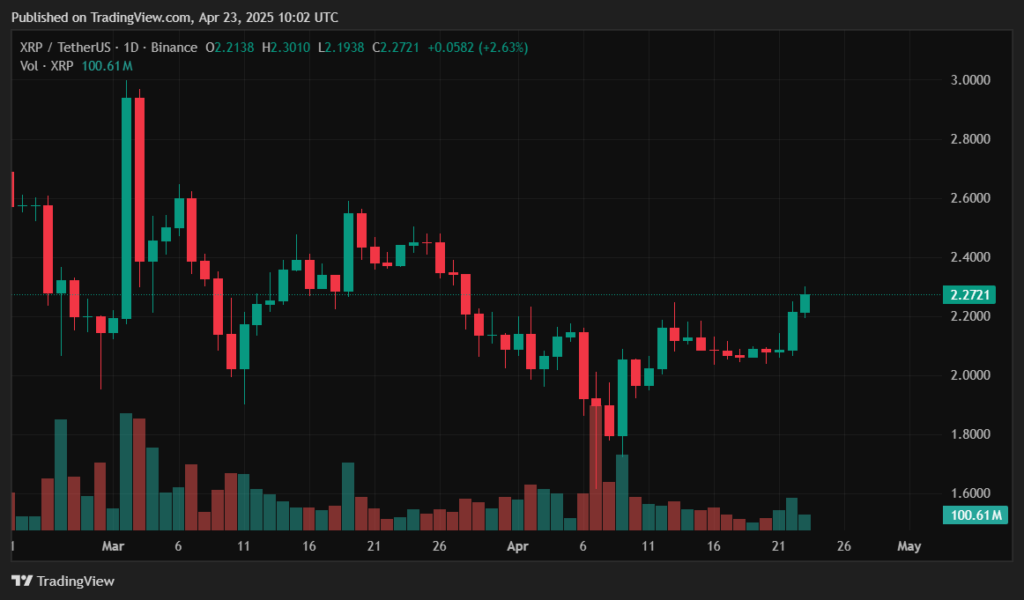
Task: Click the 'Published on TradingView.com' caption text
Action: (x=102, y=18)
